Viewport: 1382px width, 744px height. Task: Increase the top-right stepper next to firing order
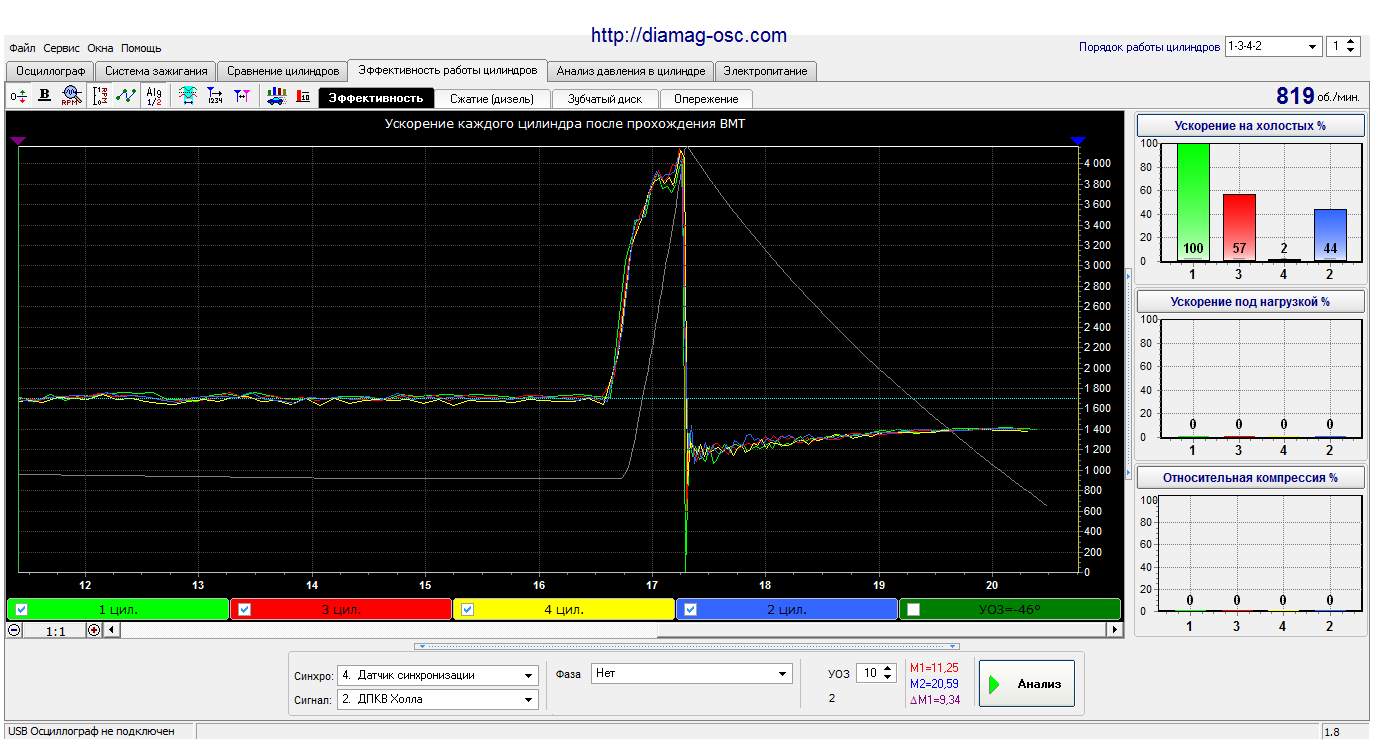[x=1352, y=42]
